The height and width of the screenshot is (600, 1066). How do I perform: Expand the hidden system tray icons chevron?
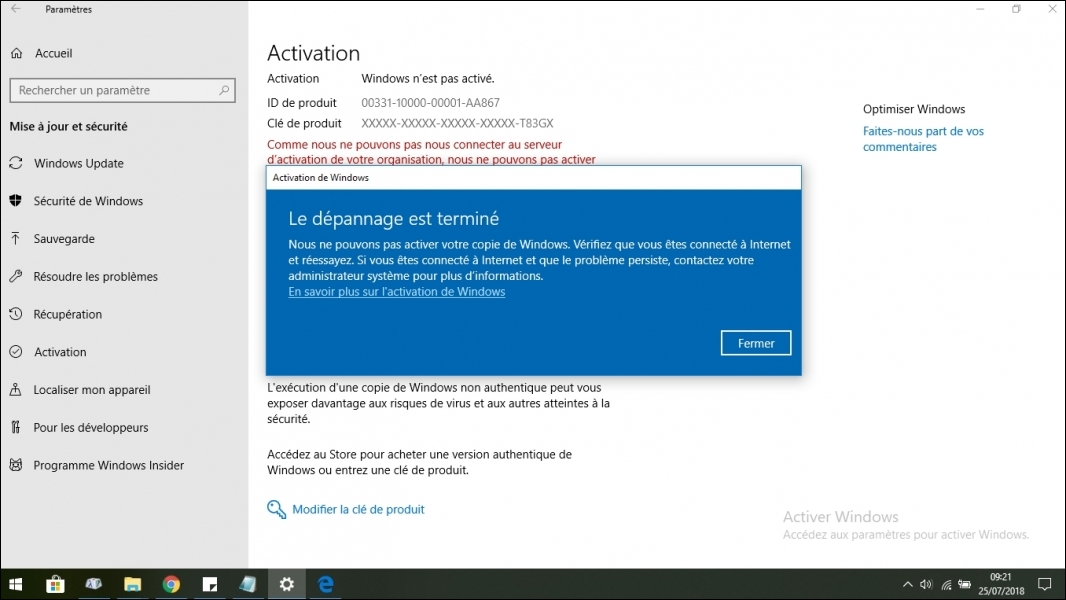[x=907, y=584]
